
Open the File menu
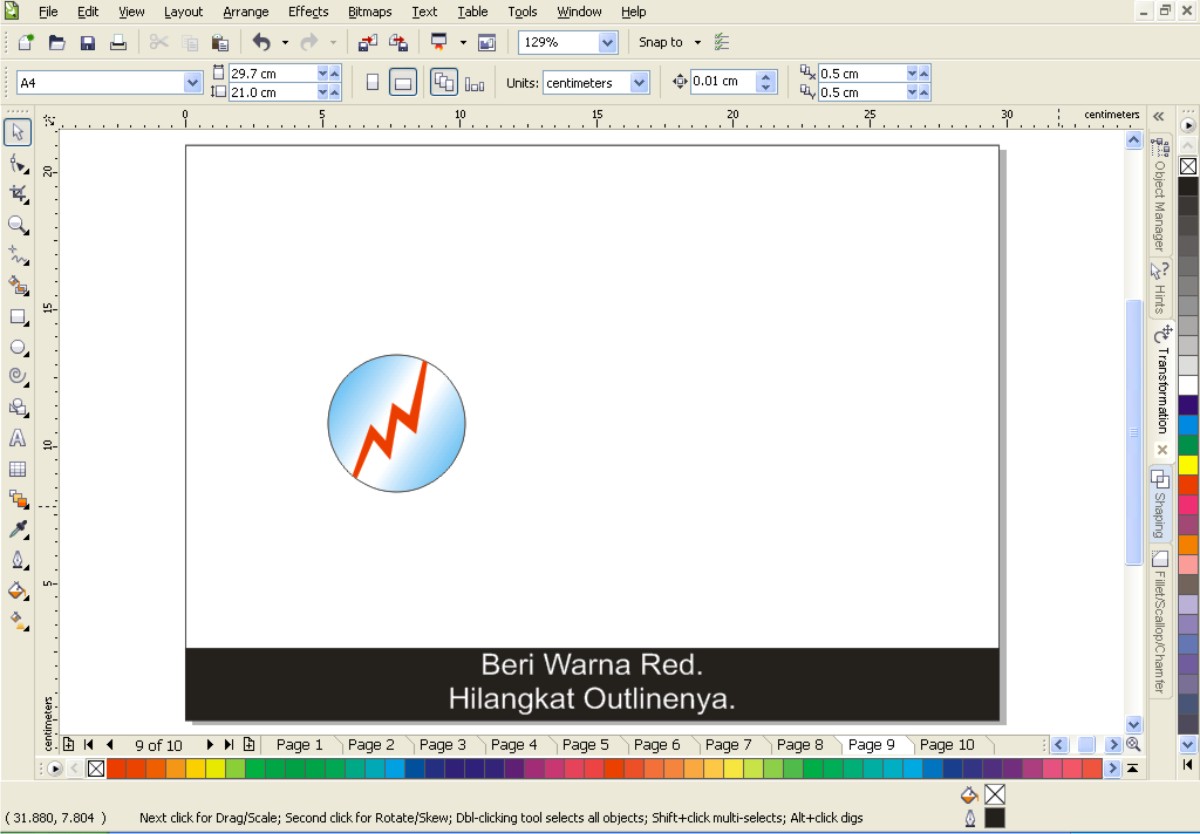point(48,12)
